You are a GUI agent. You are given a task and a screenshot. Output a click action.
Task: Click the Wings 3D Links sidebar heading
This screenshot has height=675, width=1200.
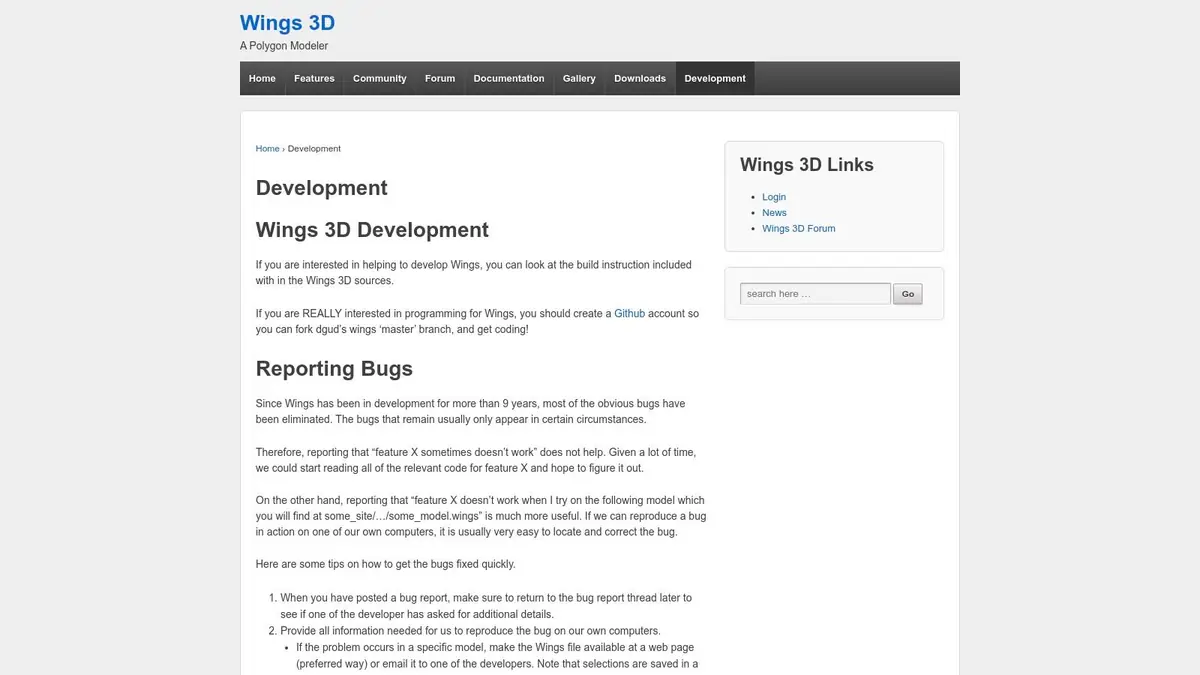(807, 165)
